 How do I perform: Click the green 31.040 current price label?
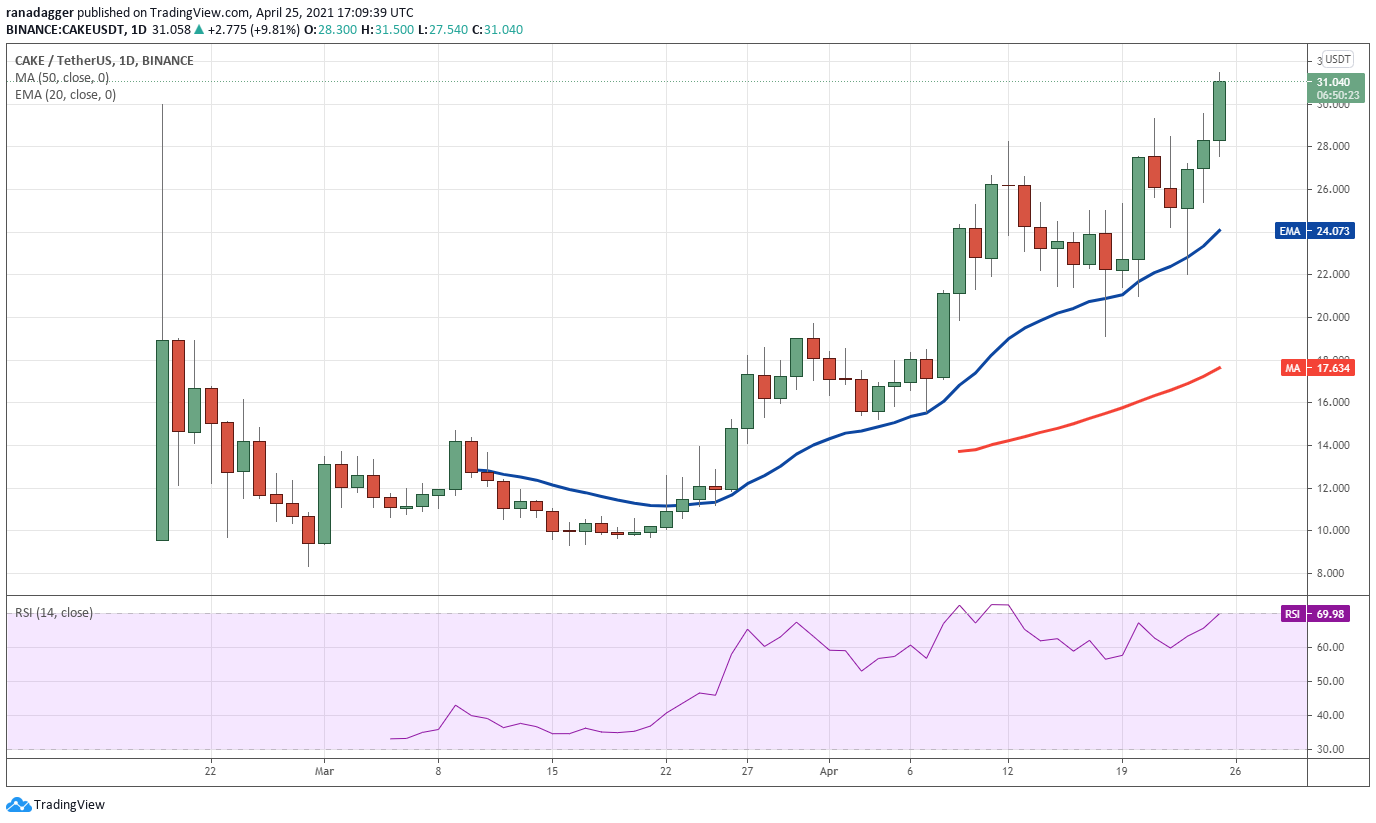pyautogui.click(x=1334, y=88)
